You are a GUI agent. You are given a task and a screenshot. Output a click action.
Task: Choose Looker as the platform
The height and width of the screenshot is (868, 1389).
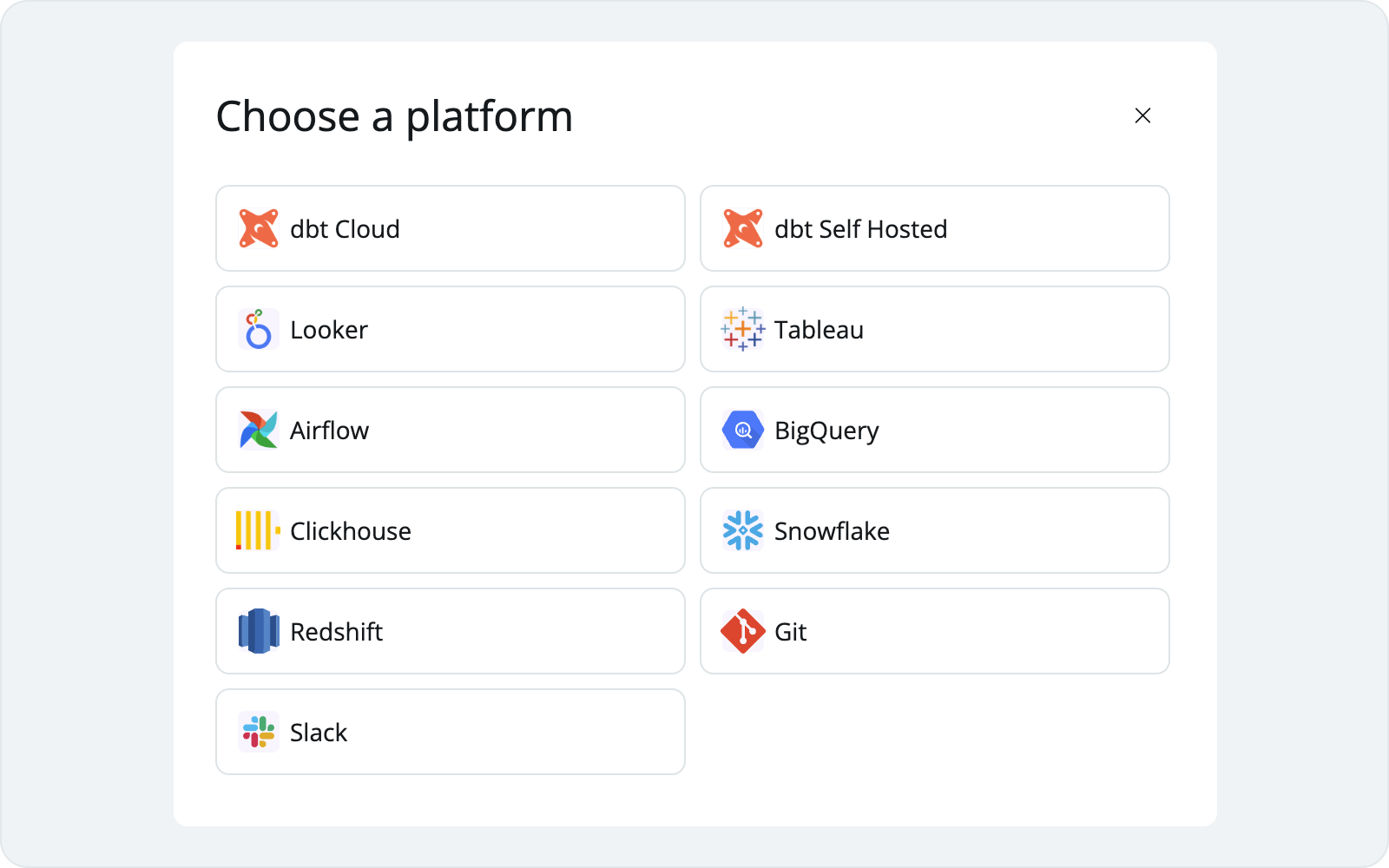click(450, 329)
